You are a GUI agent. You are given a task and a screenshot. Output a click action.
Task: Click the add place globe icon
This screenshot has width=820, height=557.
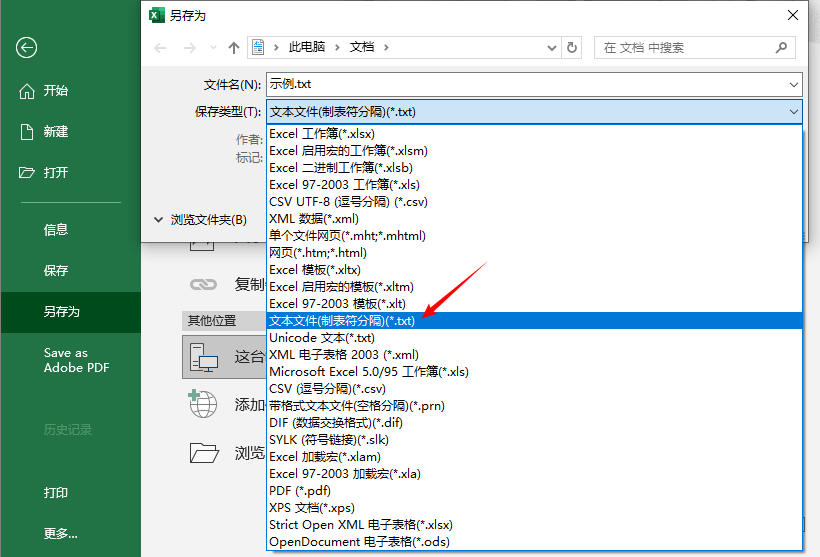tap(203, 404)
